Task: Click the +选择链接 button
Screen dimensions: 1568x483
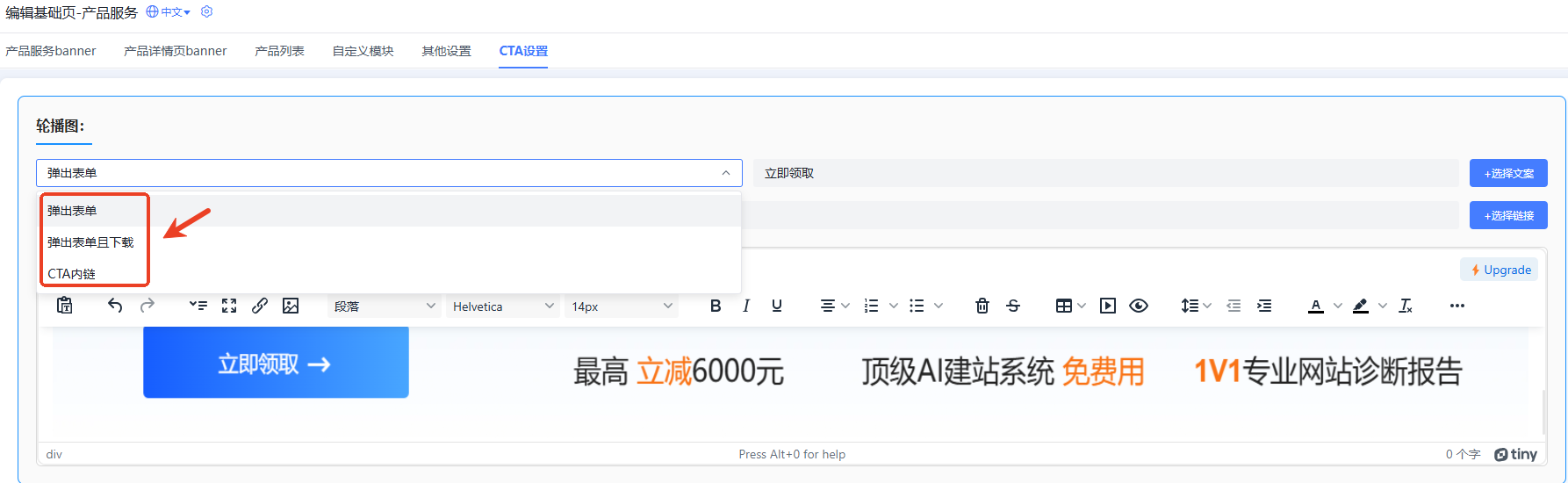Action: [1508, 215]
